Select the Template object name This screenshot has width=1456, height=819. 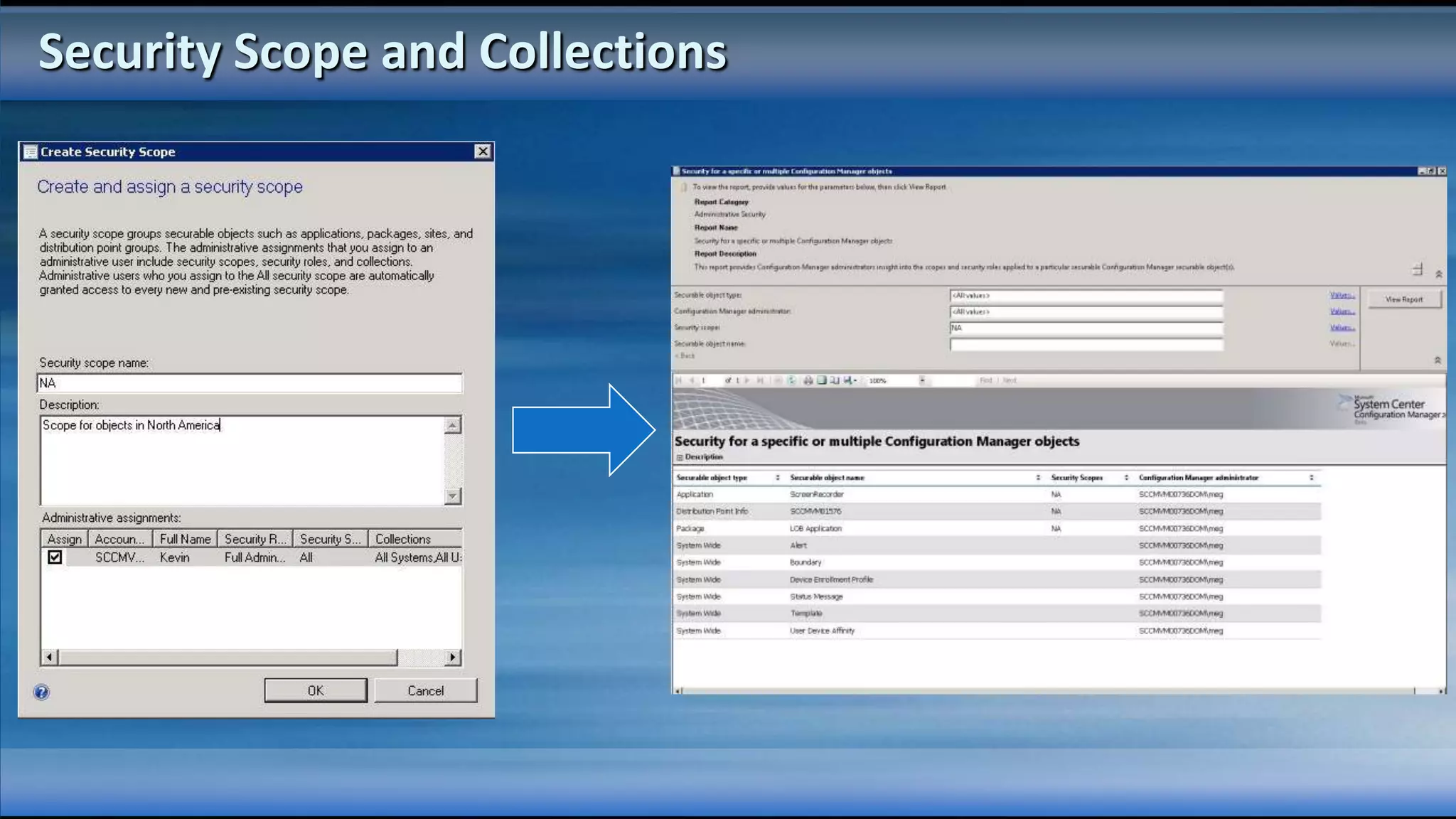[806, 613]
